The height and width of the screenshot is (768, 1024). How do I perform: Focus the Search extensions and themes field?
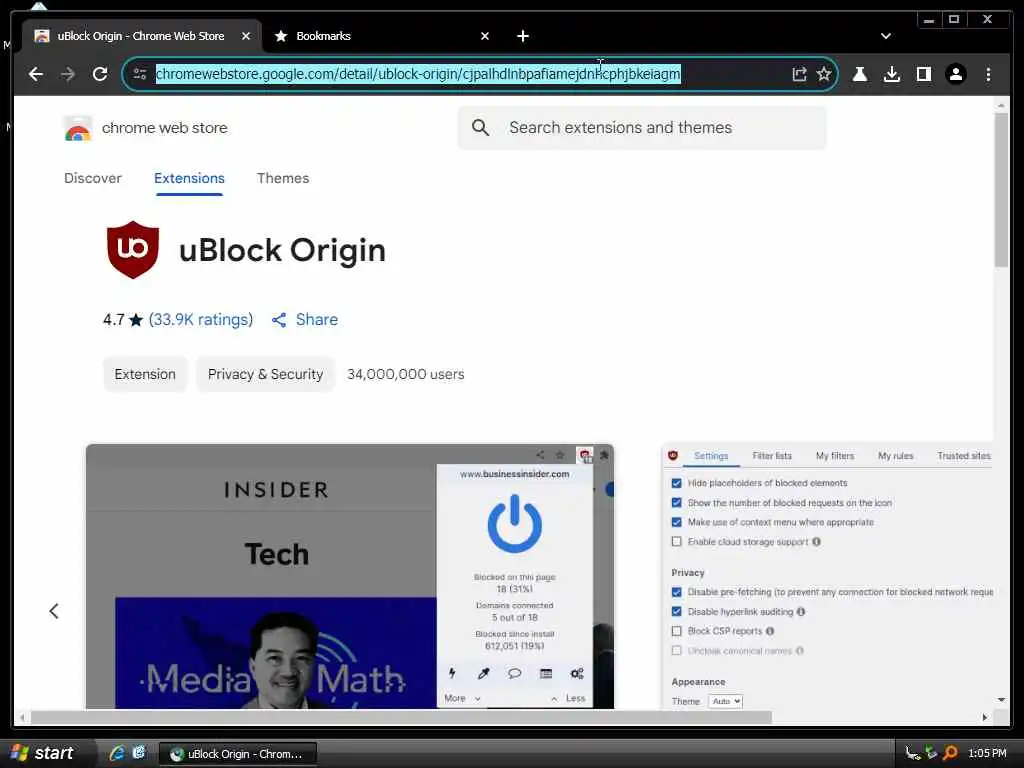(x=642, y=127)
